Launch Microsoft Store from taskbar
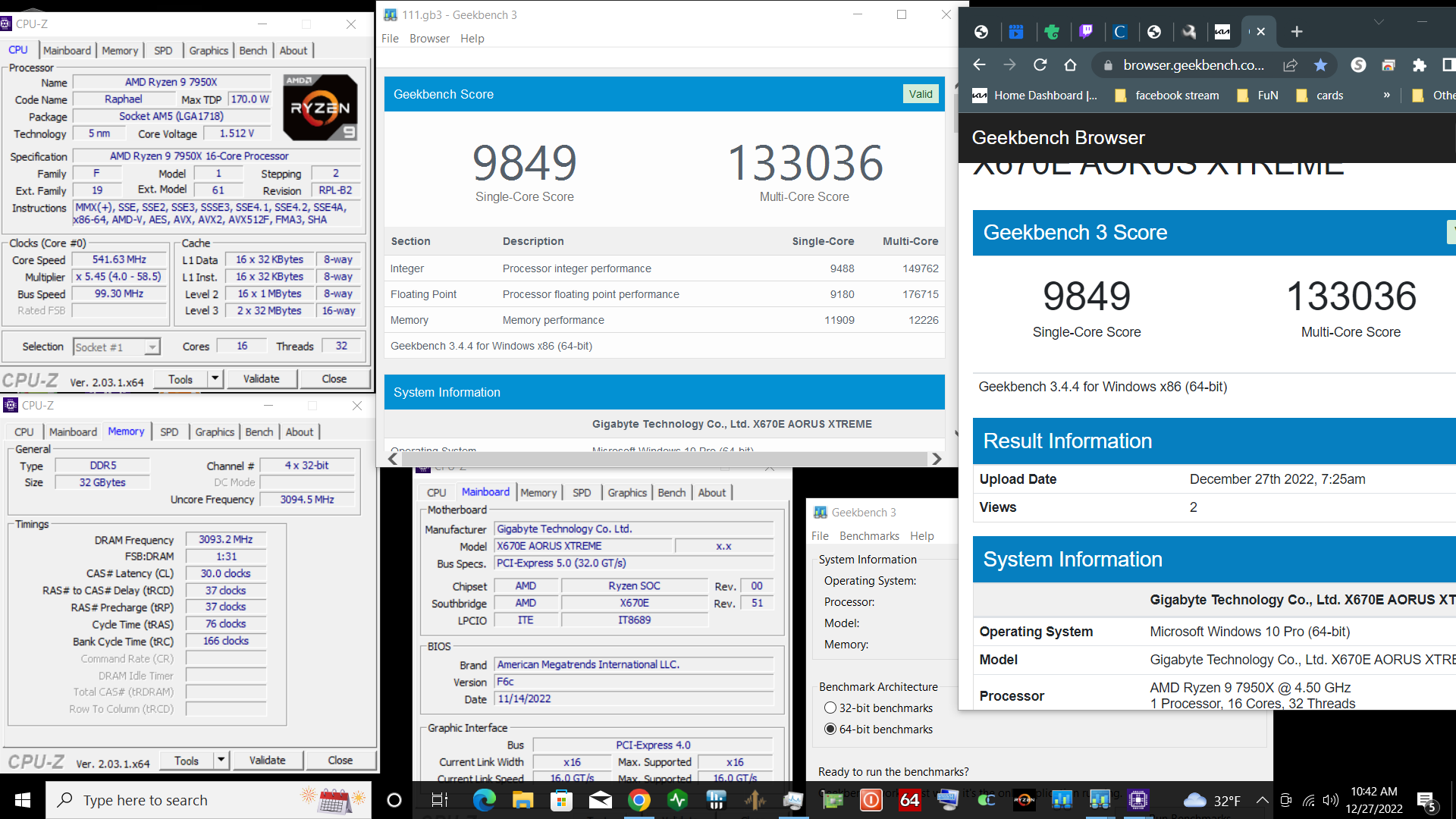Image resolution: width=1456 pixels, height=819 pixels. (561, 800)
